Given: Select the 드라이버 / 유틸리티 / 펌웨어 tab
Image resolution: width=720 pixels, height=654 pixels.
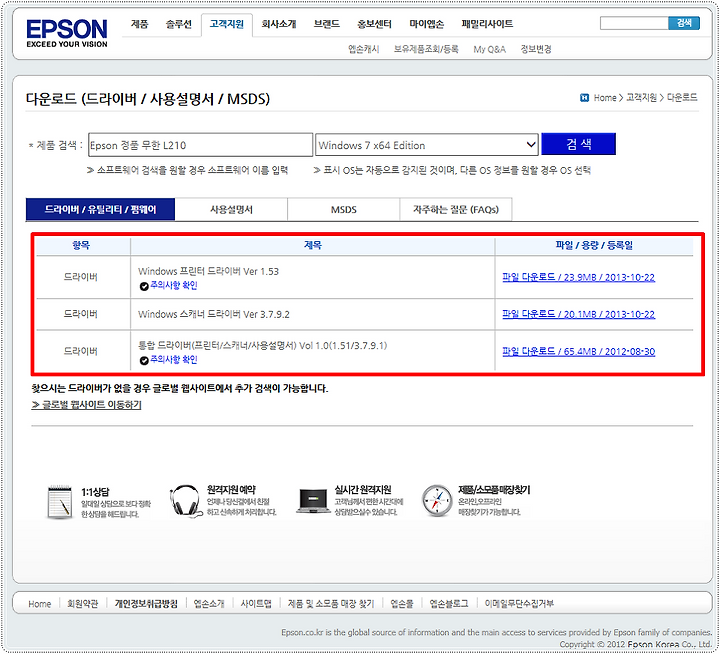Looking at the screenshot, I should pos(100,209).
